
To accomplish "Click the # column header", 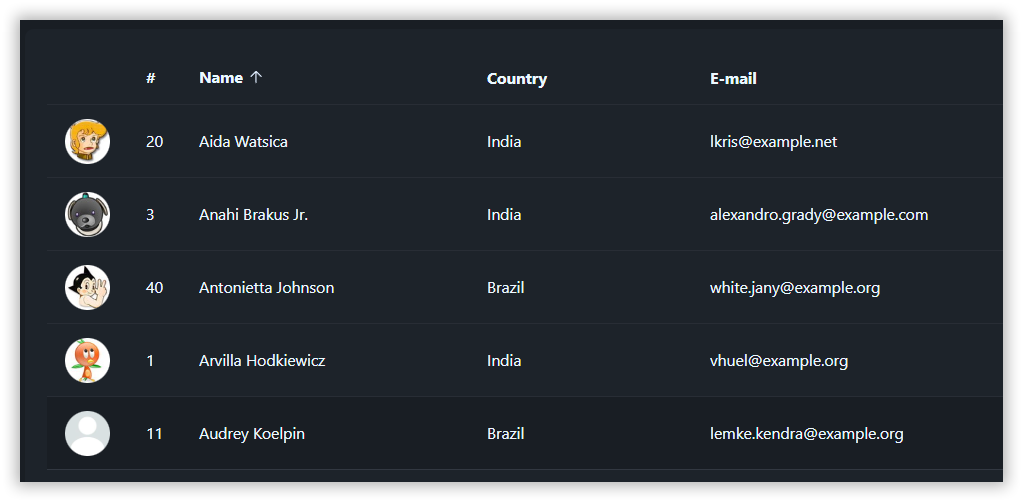I will [x=150, y=79].
